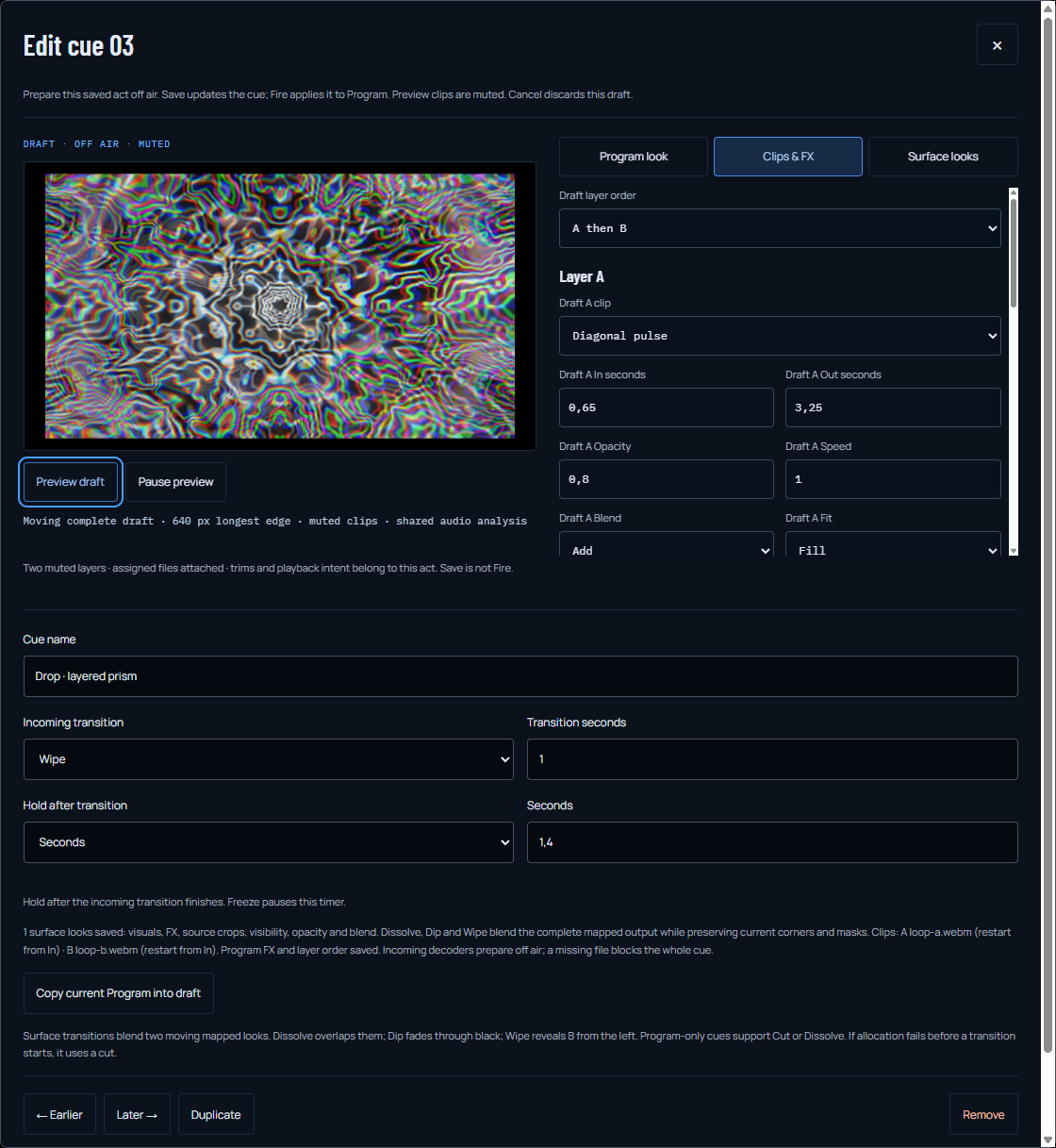Screen dimensions: 1056x1148
Task: Duplicate this cue
Action: pos(216,1114)
